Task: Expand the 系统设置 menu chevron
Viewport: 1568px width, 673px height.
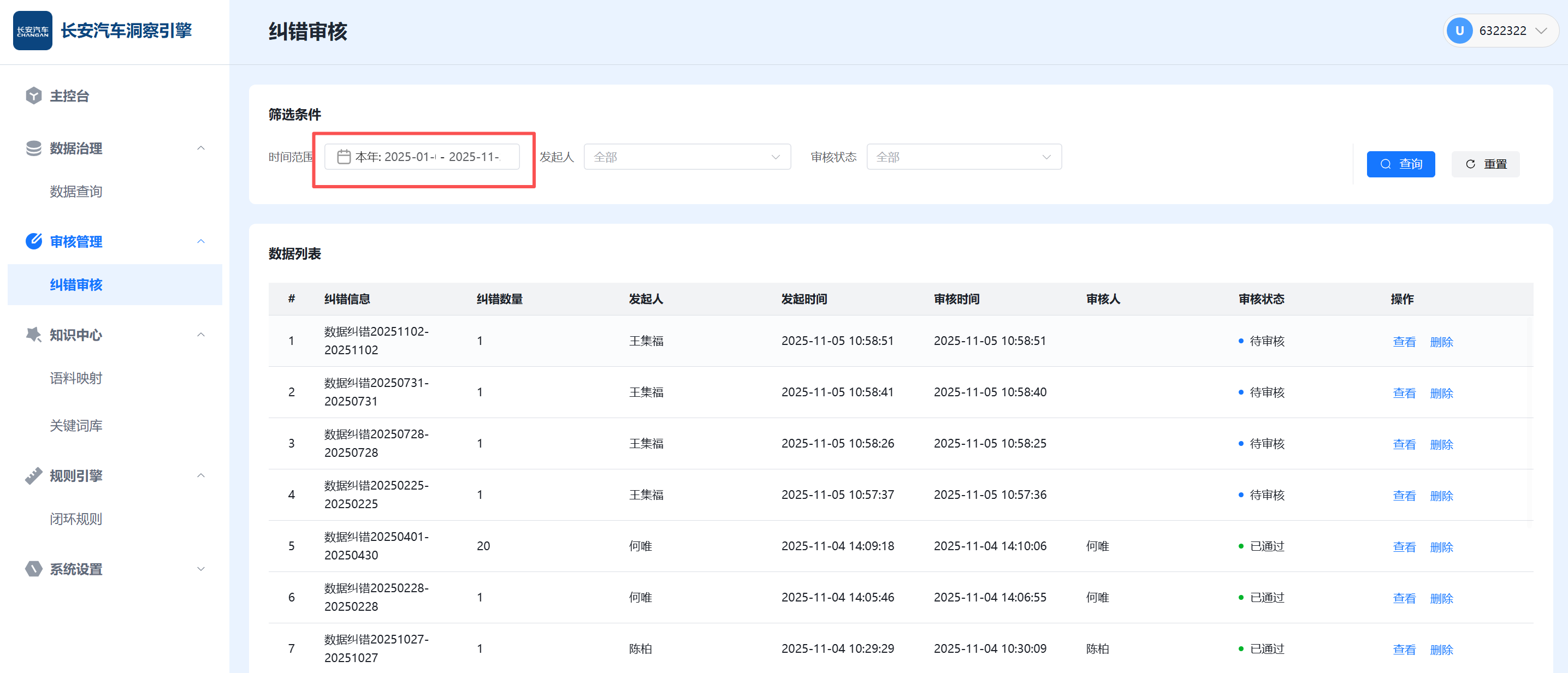Action: pyautogui.click(x=201, y=568)
